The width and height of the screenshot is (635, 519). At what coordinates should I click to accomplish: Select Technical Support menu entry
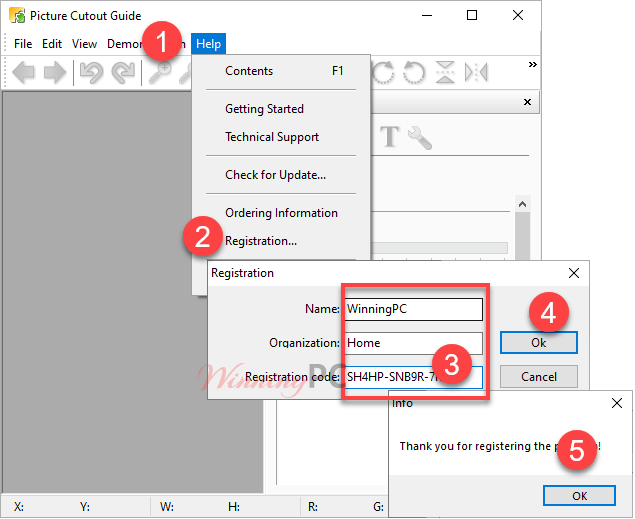(x=281, y=137)
